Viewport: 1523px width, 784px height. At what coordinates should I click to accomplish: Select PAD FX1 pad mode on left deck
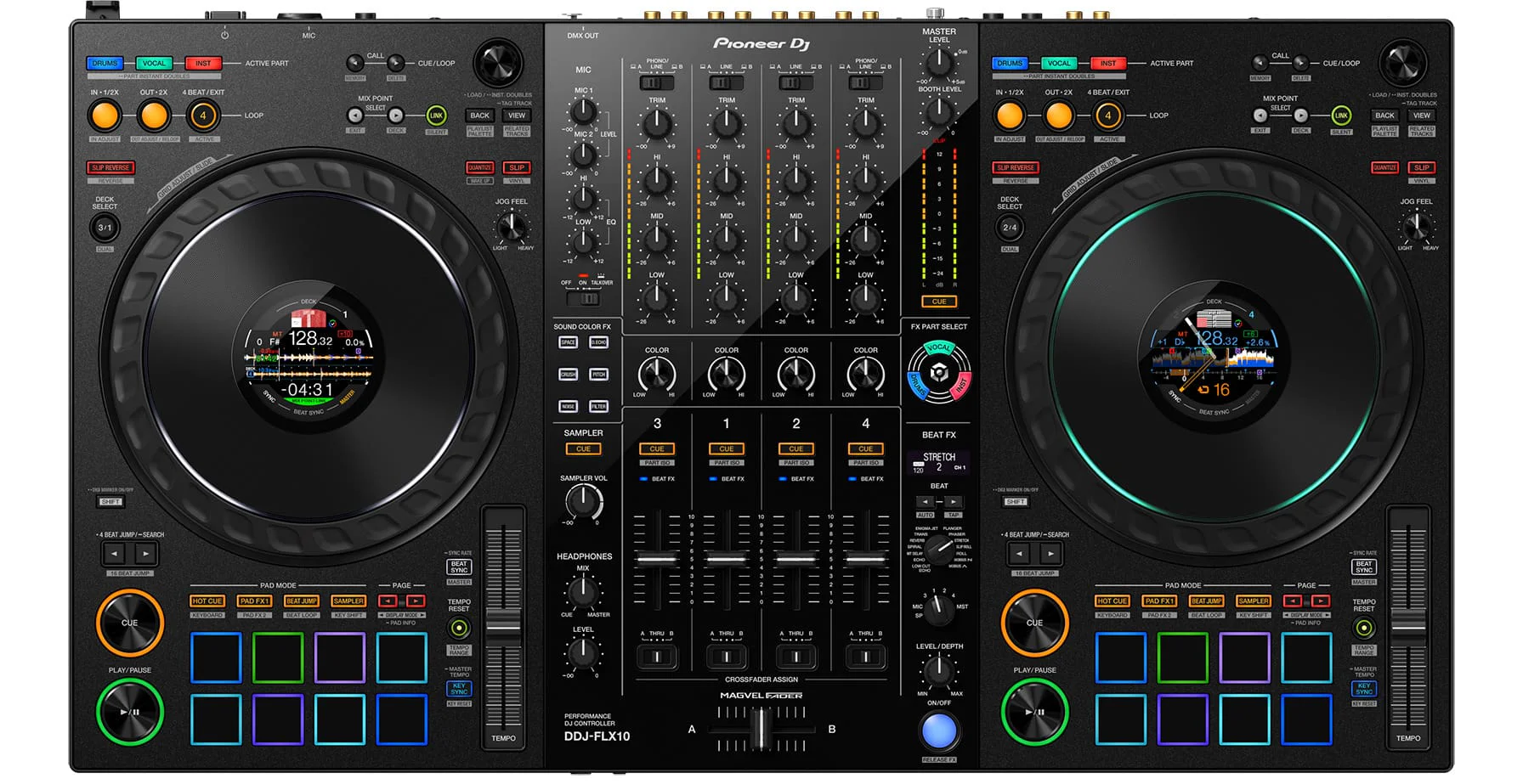(254, 601)
